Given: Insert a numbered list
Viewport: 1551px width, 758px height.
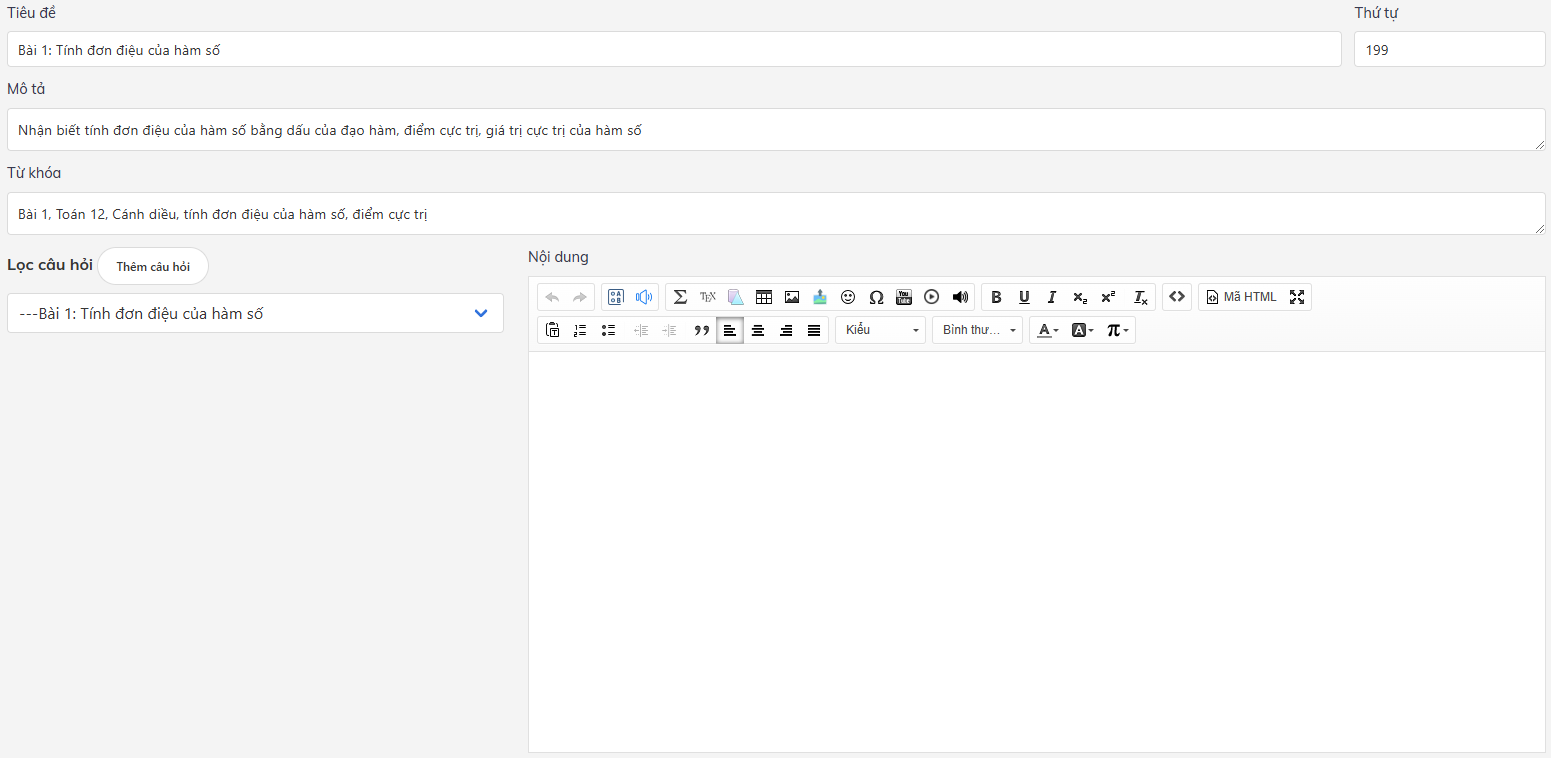Looking at the screenshot, I should [x=580, y=330].
